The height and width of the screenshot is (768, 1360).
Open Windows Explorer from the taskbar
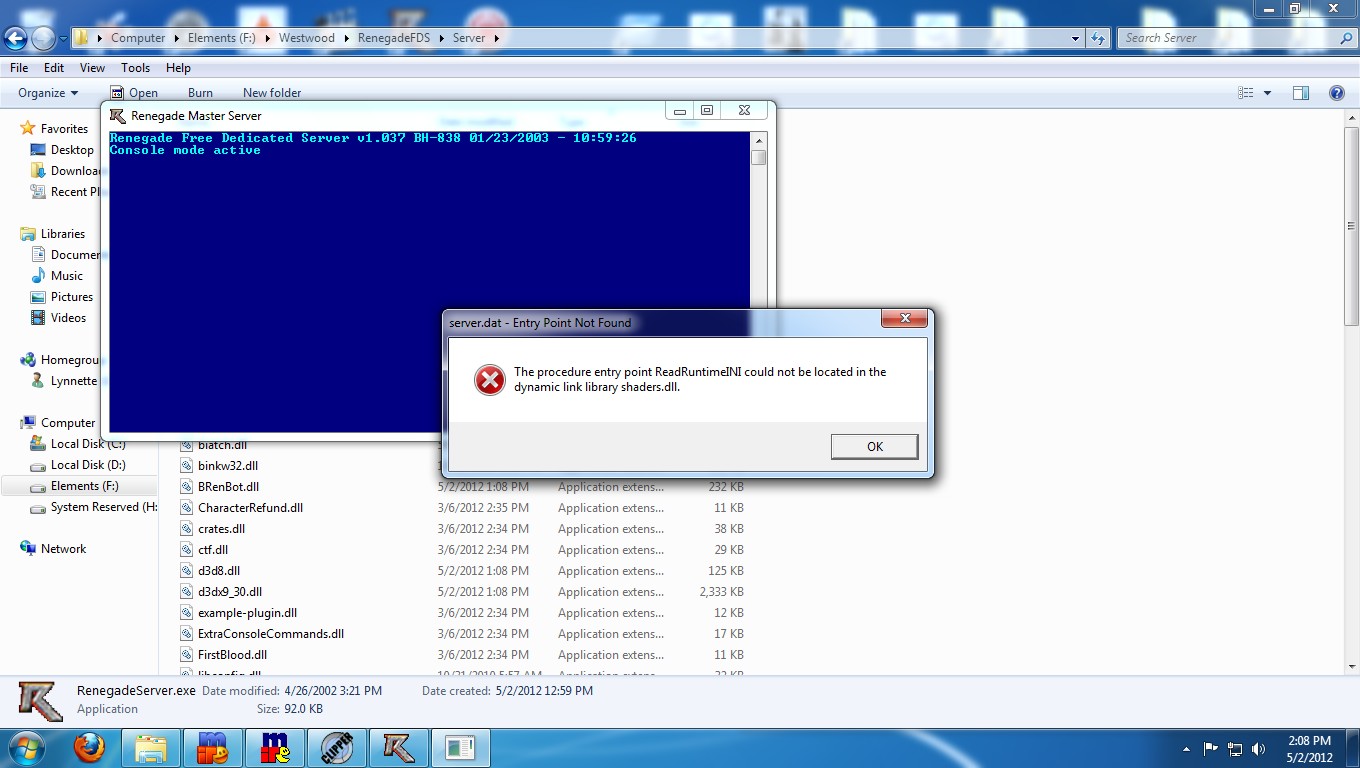(x=151, y=748)
